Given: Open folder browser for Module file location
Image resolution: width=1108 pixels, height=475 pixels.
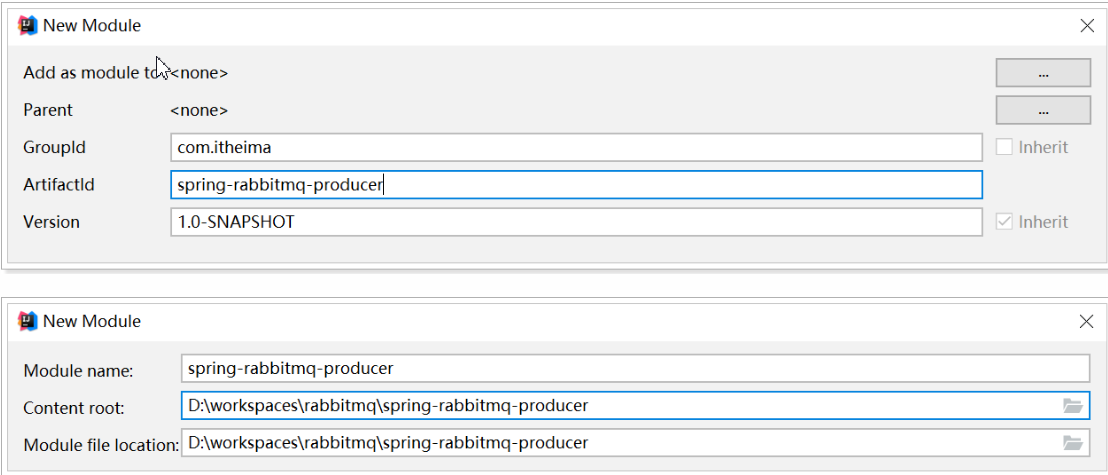Looking at the screenshot, I should (x=1072, y=443).
